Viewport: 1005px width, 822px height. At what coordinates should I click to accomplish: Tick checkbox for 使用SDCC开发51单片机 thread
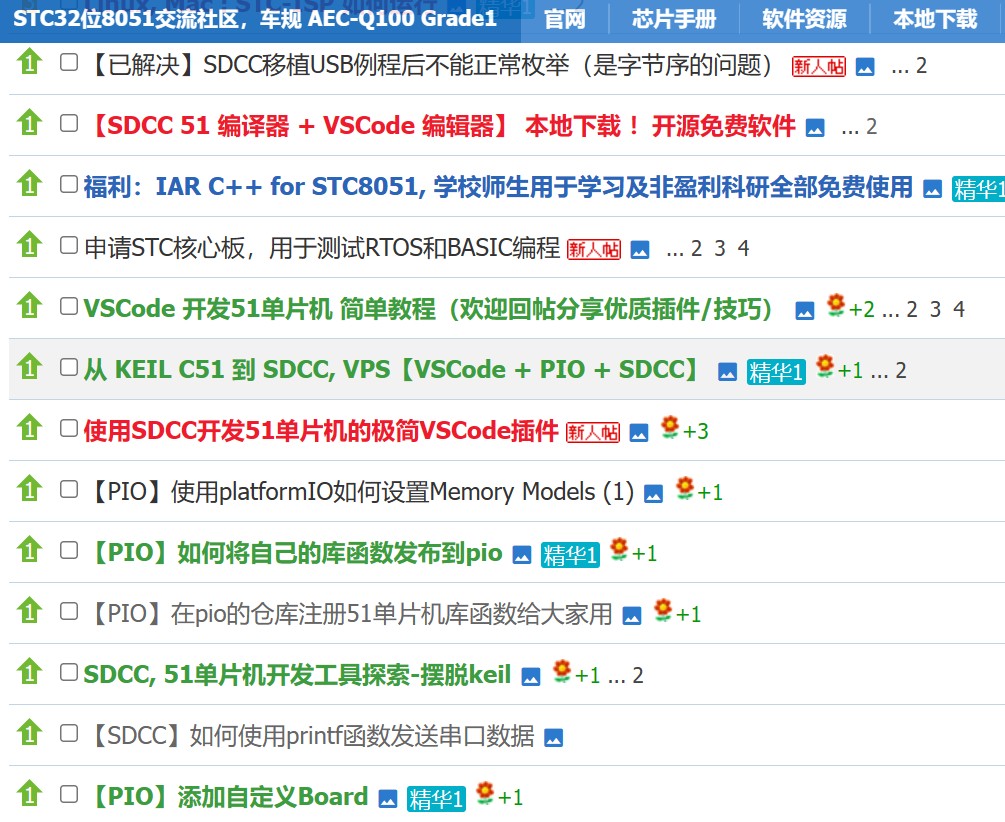[69, 428]
